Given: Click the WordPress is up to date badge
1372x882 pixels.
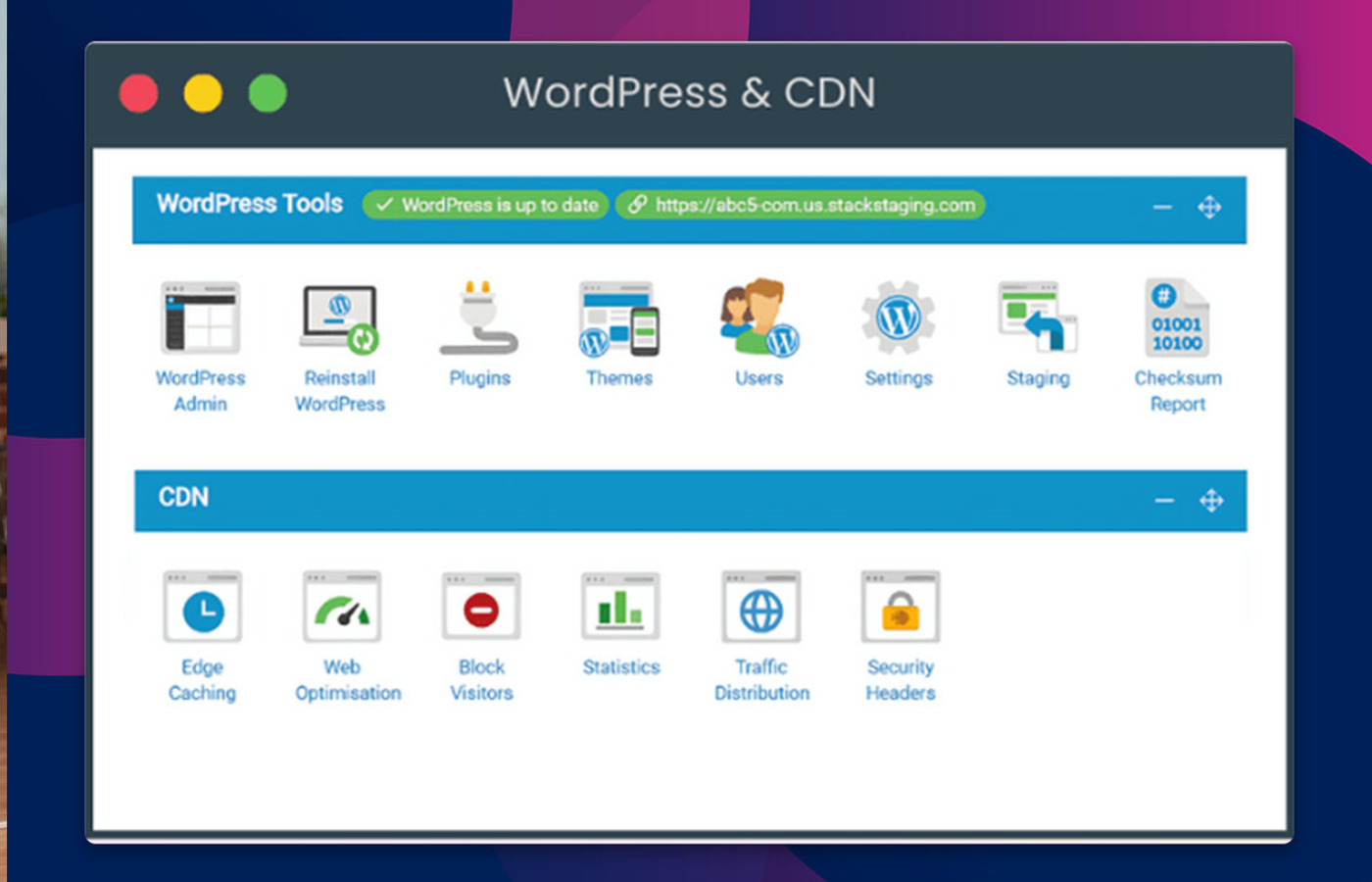Looking at the screenshot, I should point(485,206).
